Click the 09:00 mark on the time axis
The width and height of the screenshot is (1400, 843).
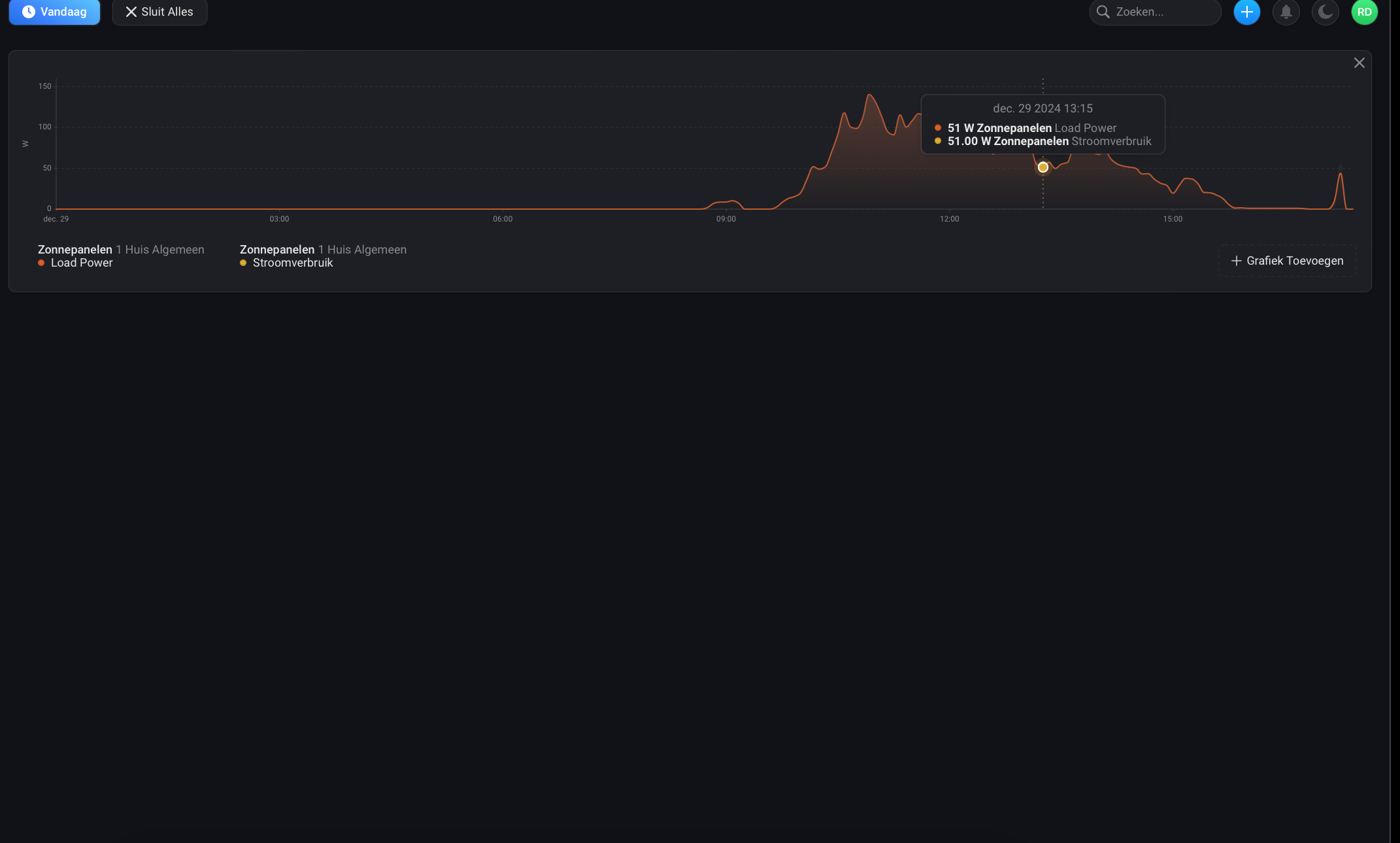pyautogui.click(x=725, y=219)
